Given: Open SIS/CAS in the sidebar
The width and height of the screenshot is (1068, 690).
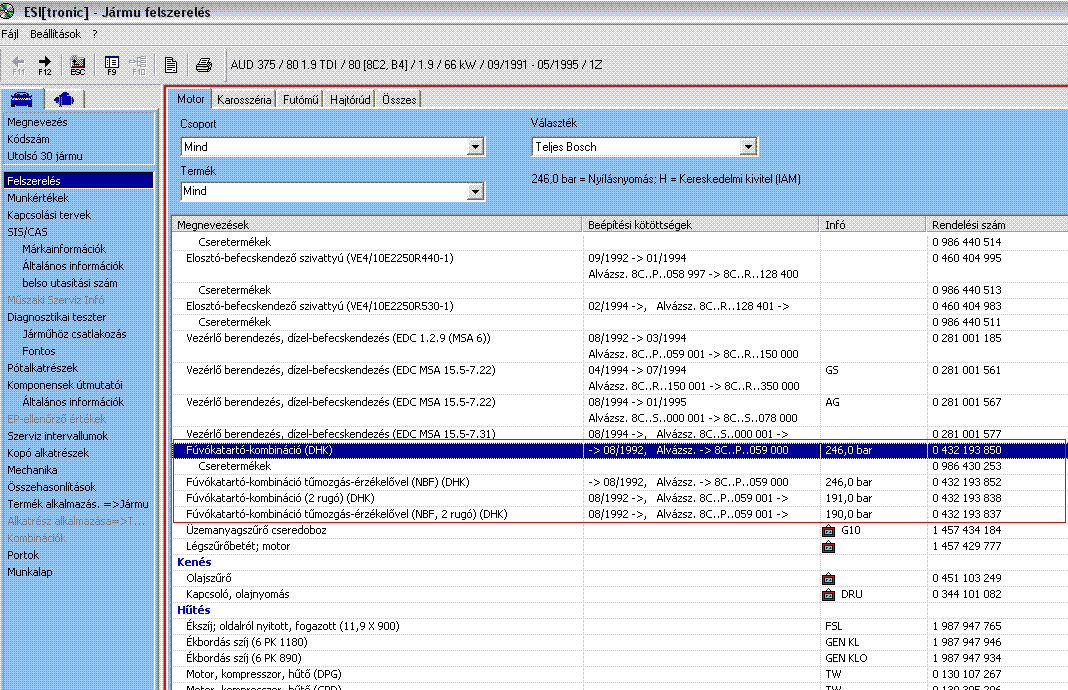Looking at the screenshot, I should 27,232.
